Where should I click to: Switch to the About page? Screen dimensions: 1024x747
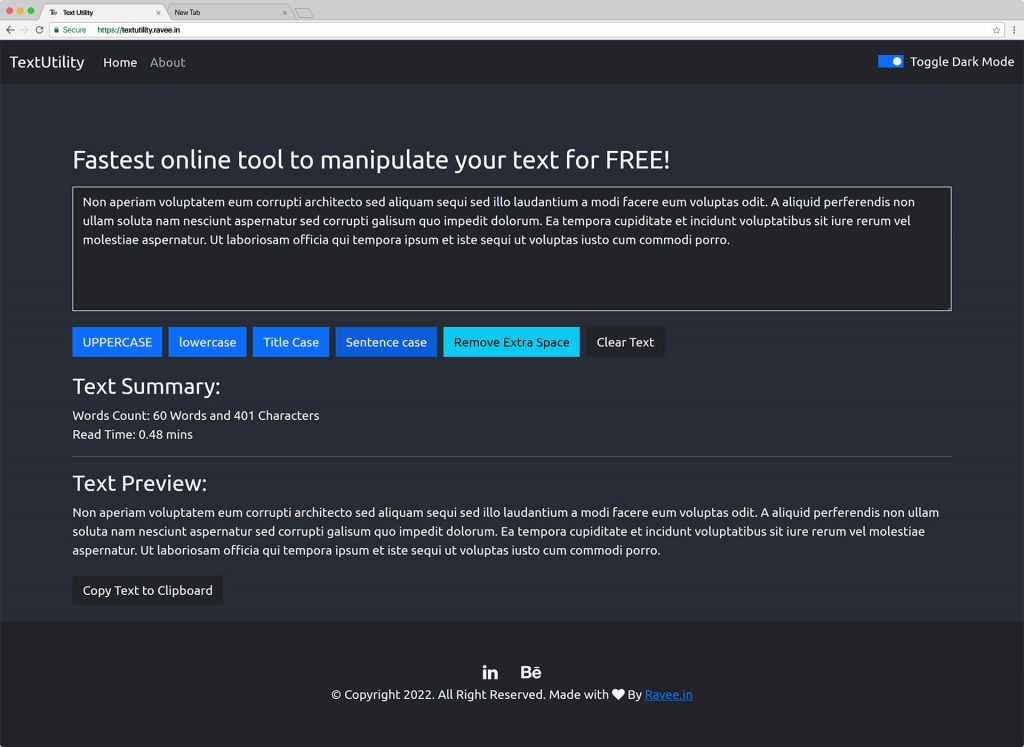pos(167,62)
